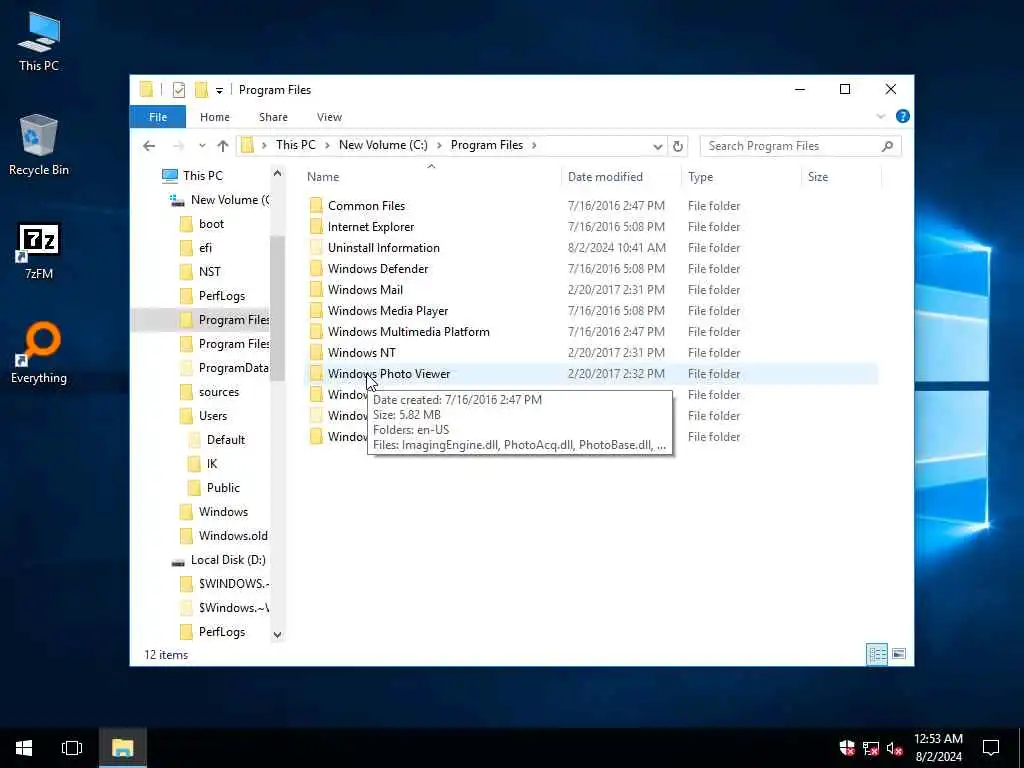1024x768 pixels.
Task: Click the navigation pane scroll down arrow
Action: 278,634
